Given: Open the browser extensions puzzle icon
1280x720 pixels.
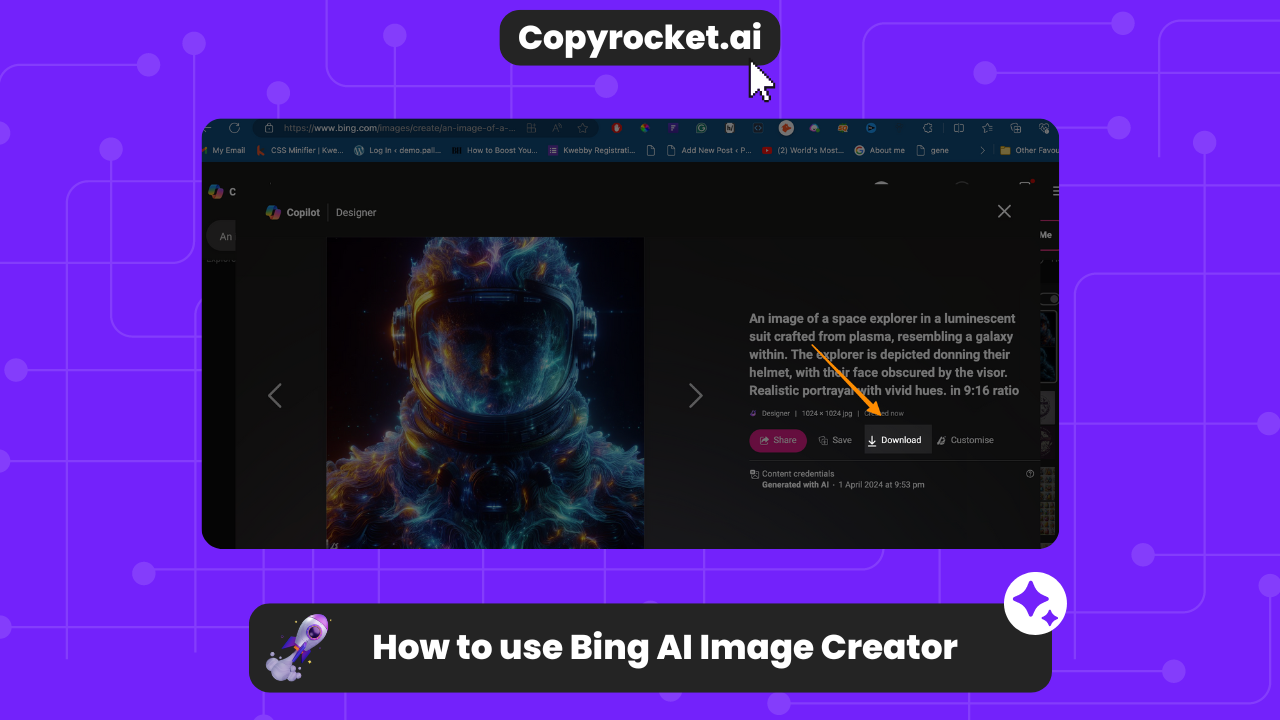Looking at the screenshot, I should [928, 128].
